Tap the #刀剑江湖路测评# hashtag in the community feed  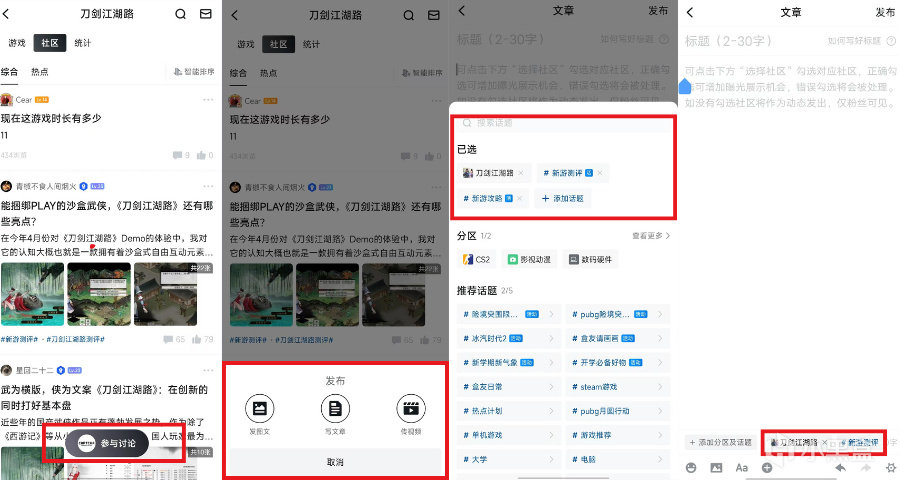pos(76,339)
